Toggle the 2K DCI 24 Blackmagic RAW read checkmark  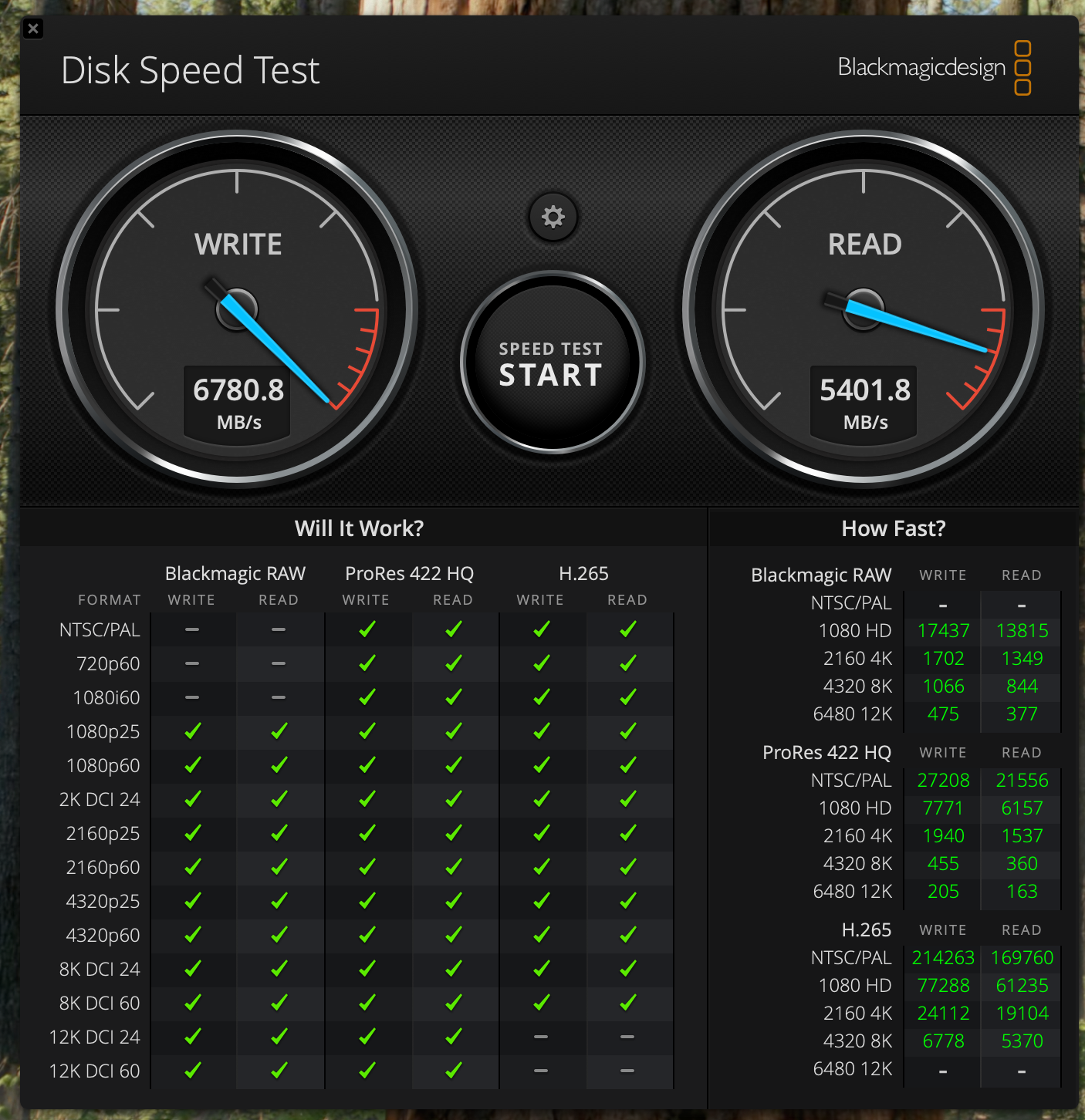pos(279,799)
